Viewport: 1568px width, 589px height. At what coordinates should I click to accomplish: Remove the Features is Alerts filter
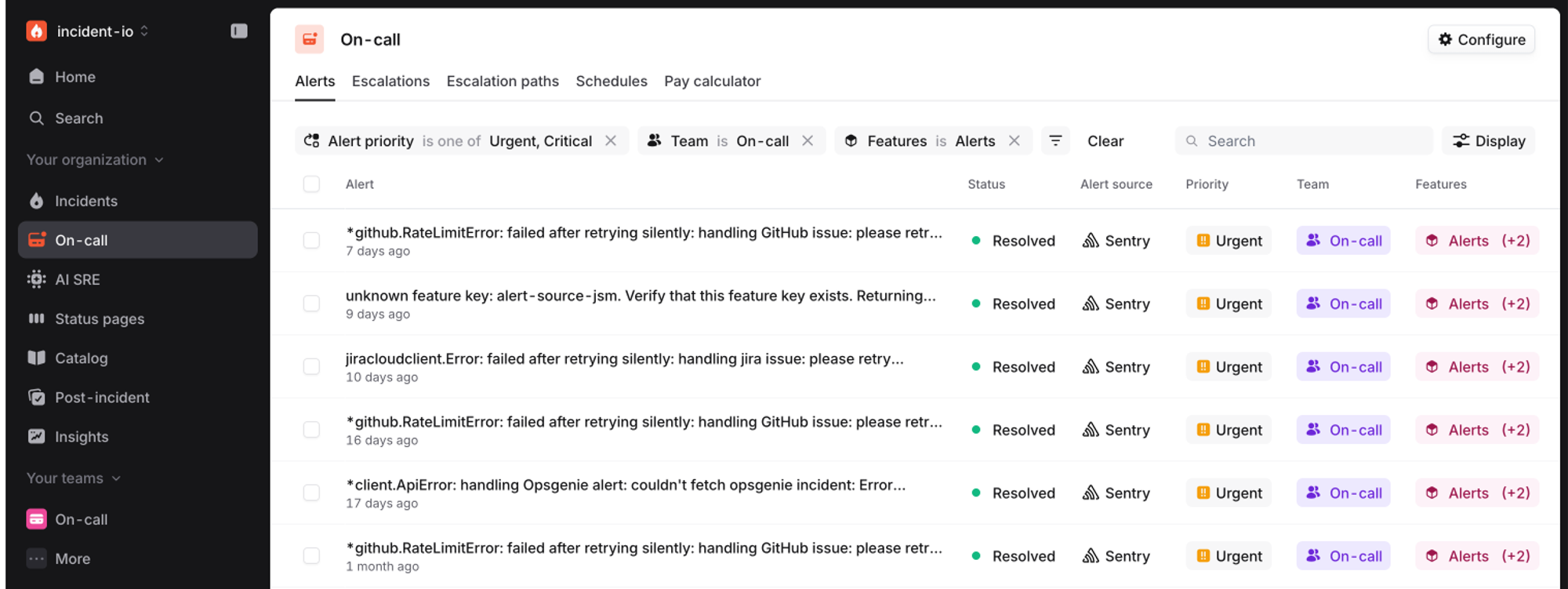(x=1014, y=140)
